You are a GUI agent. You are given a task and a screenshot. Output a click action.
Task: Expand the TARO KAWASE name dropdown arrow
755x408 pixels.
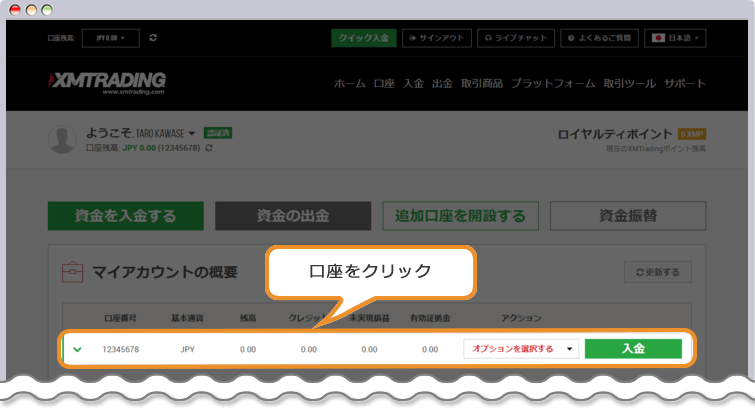tap(192, 133)
